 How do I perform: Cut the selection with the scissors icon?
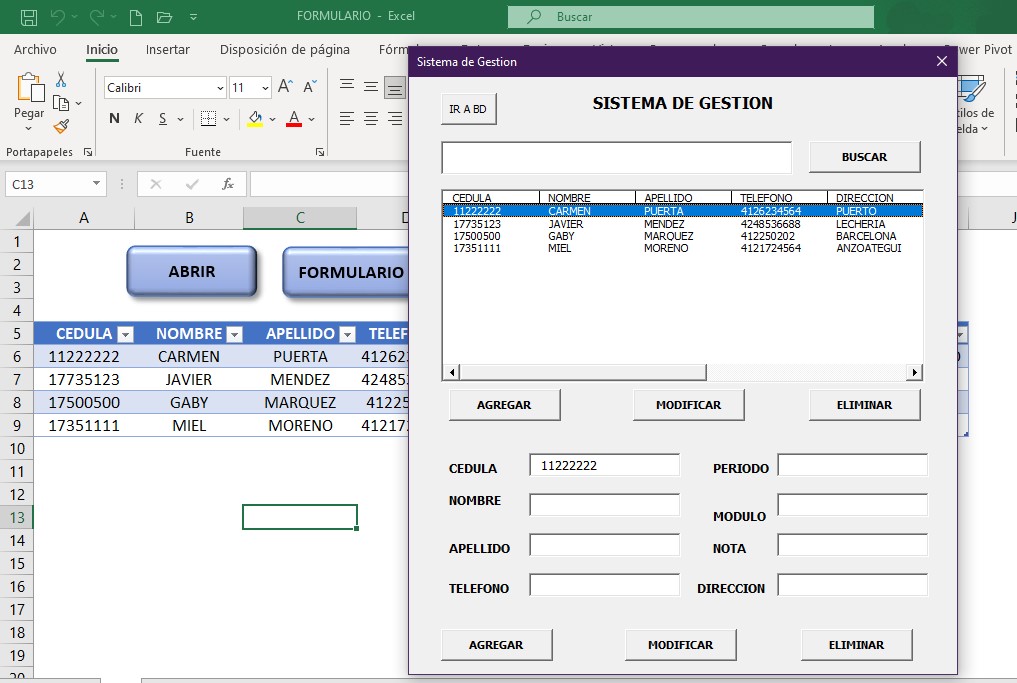tap(61, 79)
